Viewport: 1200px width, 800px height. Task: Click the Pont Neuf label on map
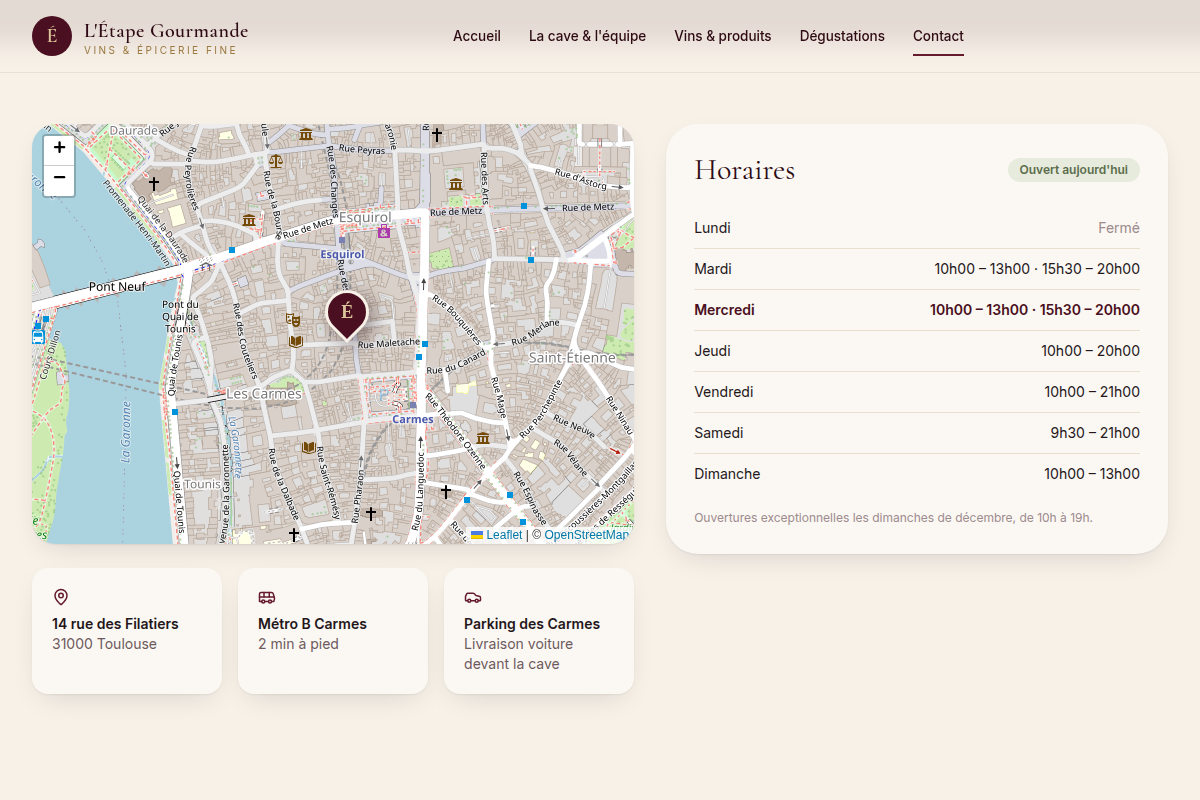[x=117, y=287]
